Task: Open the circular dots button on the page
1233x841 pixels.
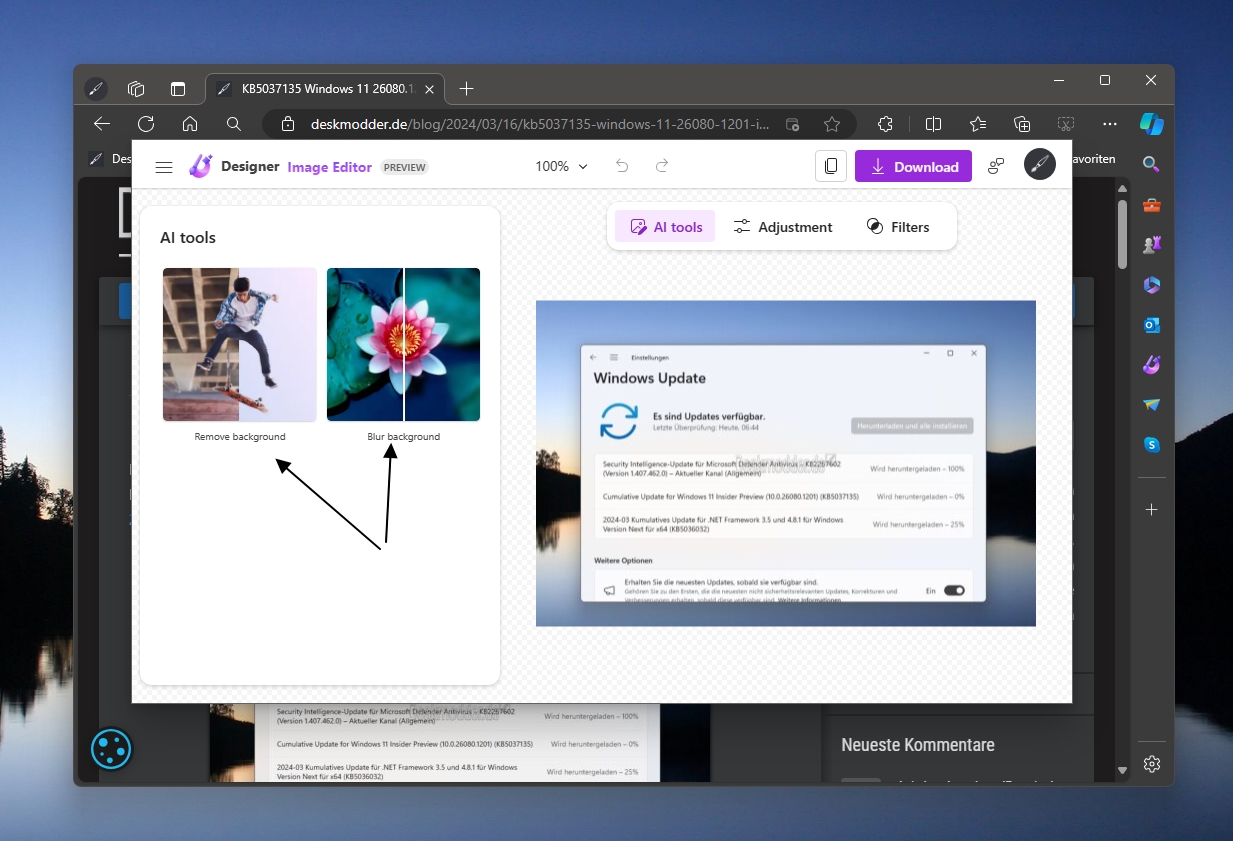Action: [111, 748]
